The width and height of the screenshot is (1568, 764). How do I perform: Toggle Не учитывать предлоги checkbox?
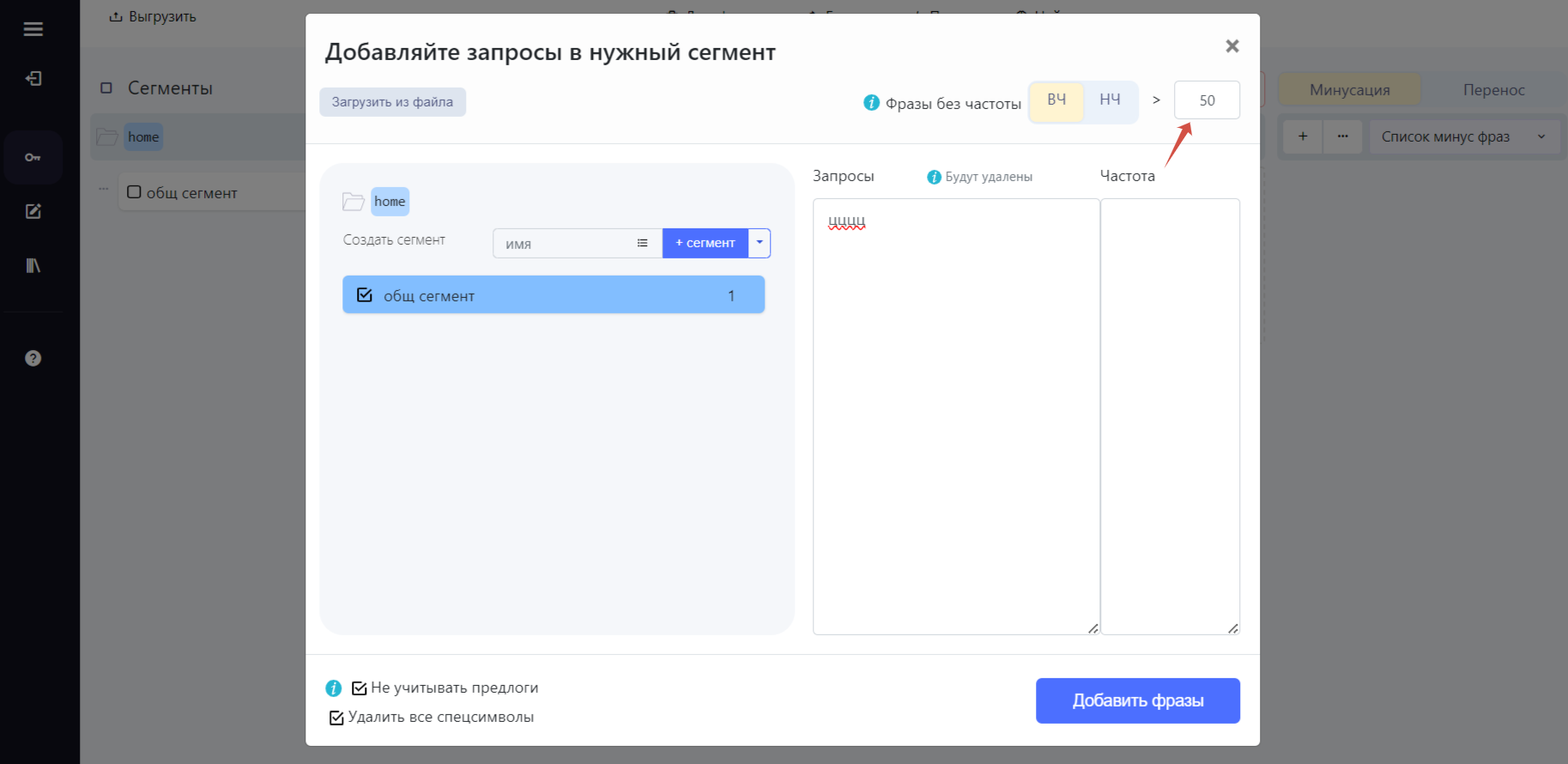pyautogui.click(x=360, y=688)
